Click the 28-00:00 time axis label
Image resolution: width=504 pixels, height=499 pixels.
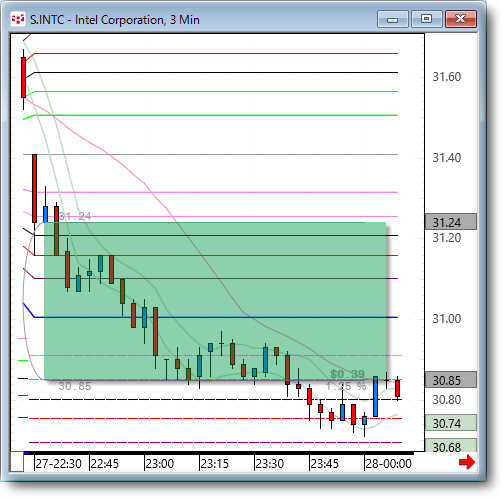pyautogui.click(x=389, y=464)
